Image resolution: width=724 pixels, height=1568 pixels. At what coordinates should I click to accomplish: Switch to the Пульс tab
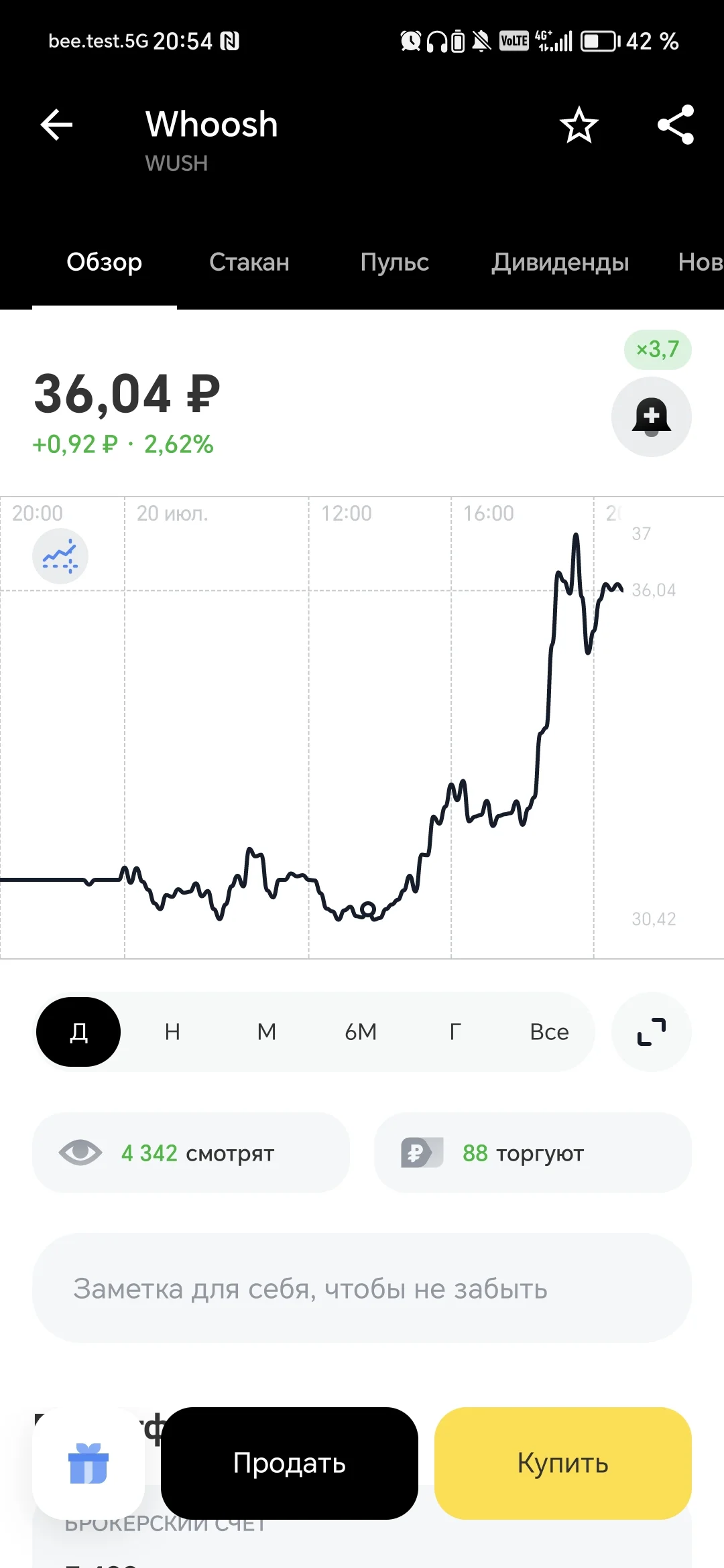tap(394, 262)
